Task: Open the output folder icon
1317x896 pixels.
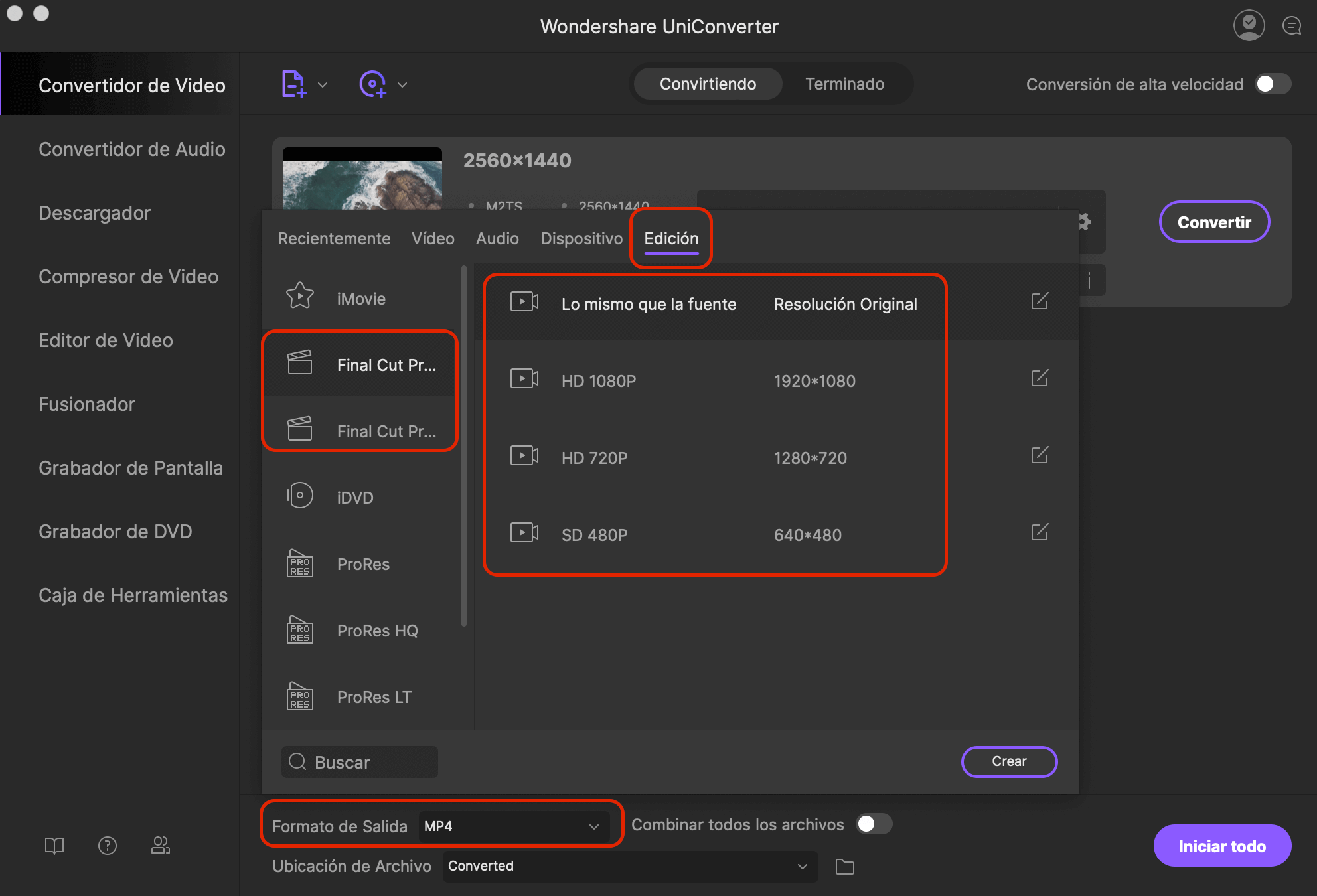Action: coord(844,866)
